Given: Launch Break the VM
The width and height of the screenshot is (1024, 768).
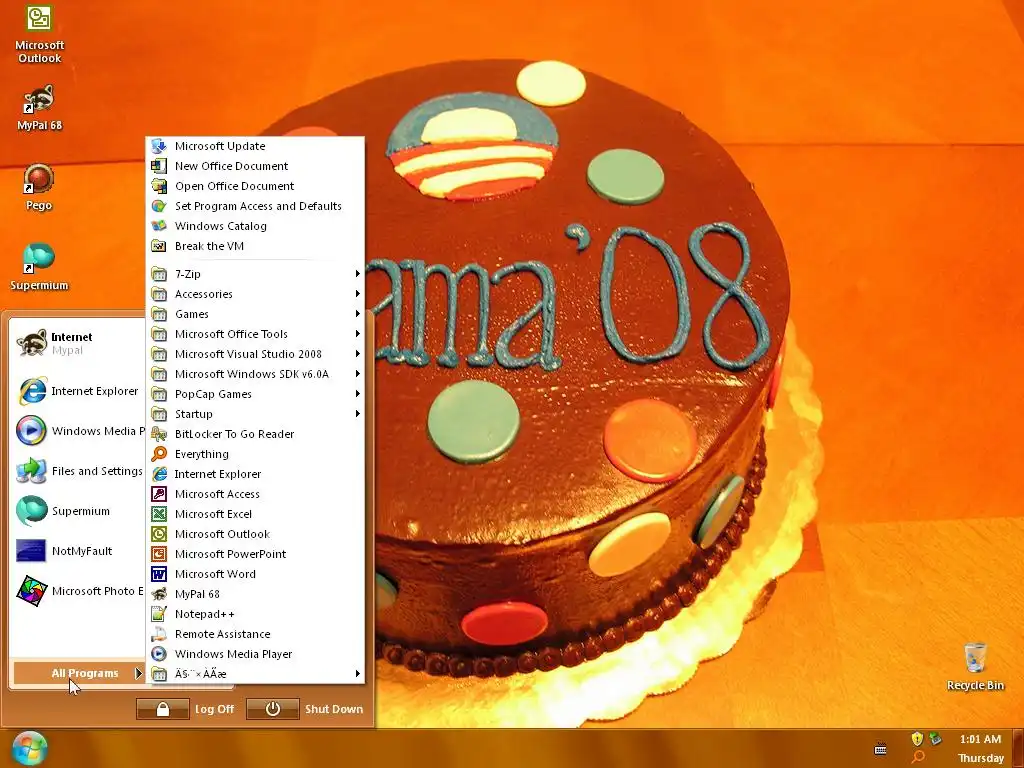Looking at the screenshot, I should tap(255, 246).
